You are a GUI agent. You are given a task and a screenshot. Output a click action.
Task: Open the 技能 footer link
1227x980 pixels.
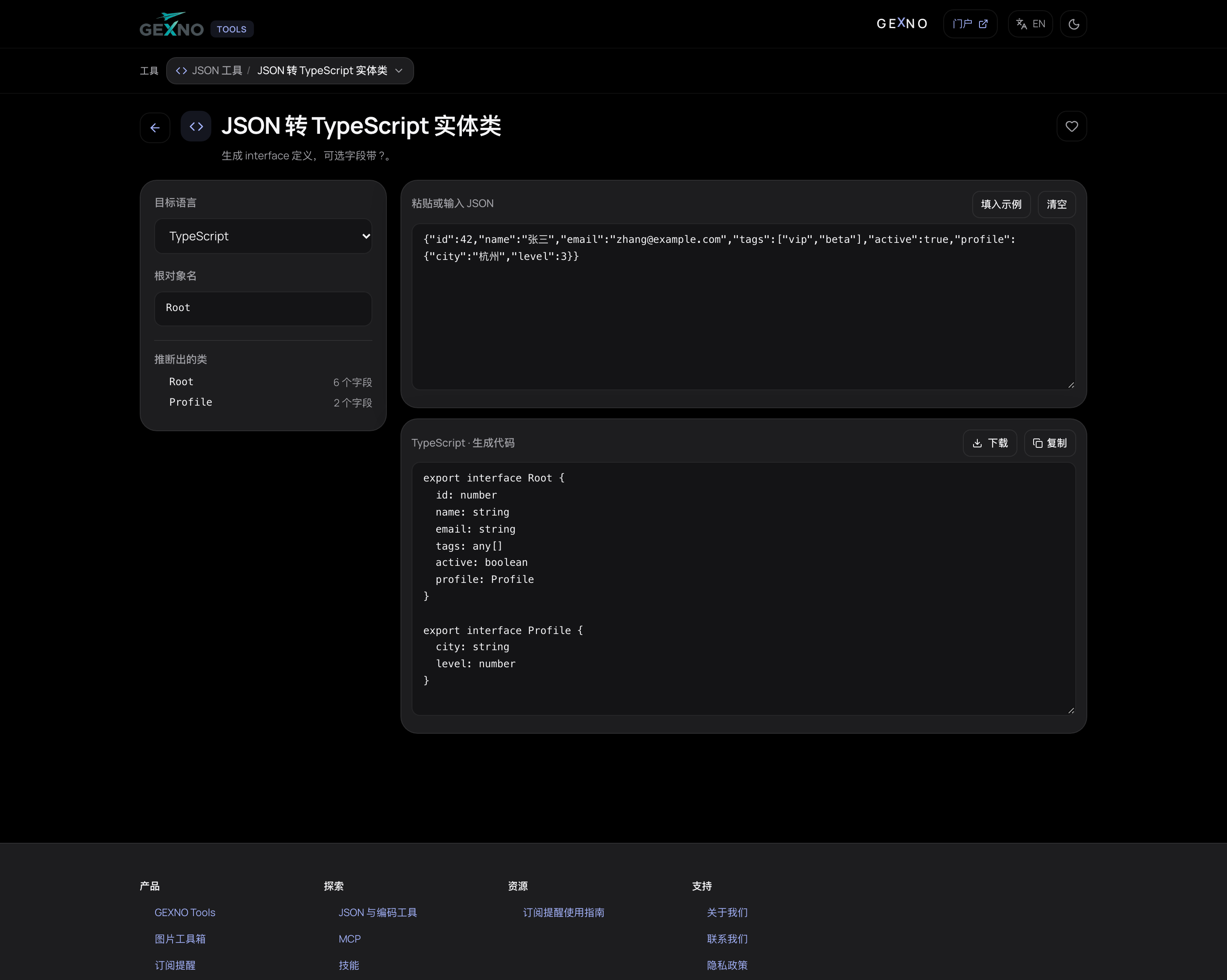(349, 965)
